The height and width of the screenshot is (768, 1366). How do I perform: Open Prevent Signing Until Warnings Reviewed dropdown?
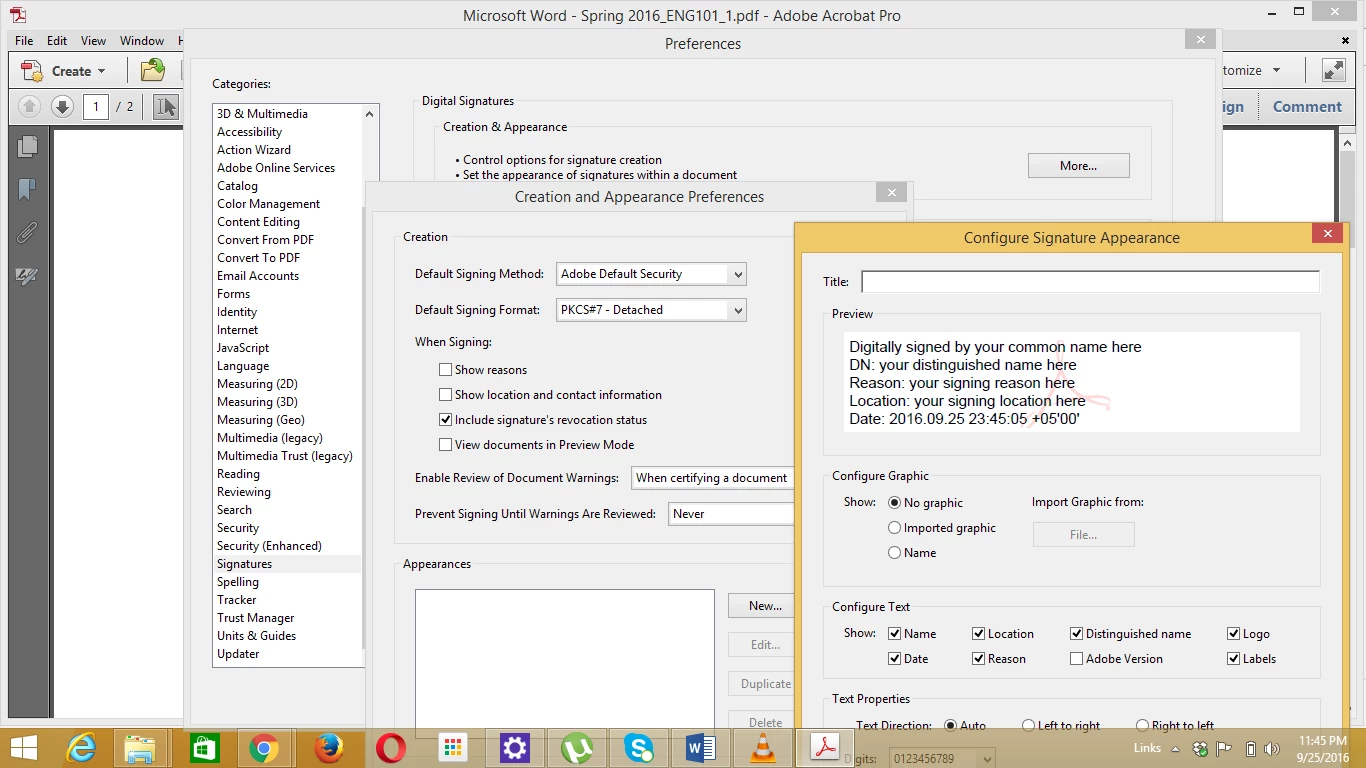pyautogui.click(x=730, y=514)
